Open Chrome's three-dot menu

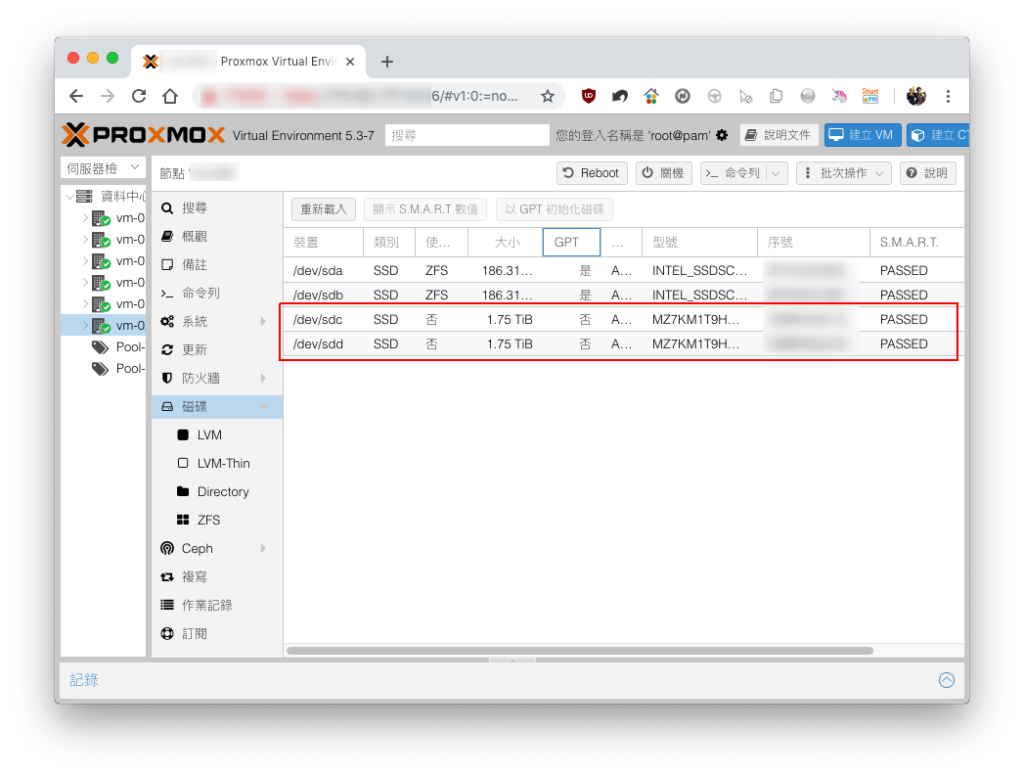click(948, 97)
